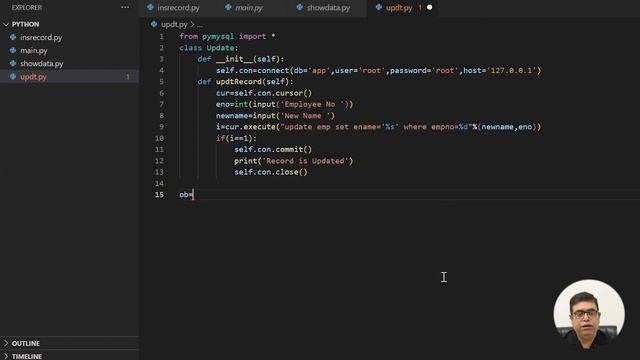Click 'updtRecord' method name on line 5
The height and width of the screenshot is (360, 640).
tap(239, 82)
